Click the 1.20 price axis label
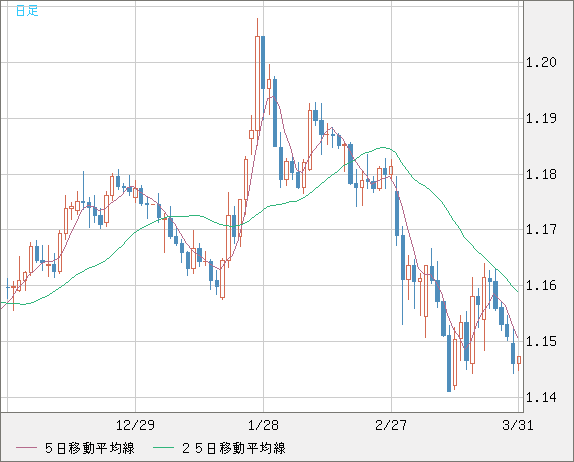 coord(541,63)
